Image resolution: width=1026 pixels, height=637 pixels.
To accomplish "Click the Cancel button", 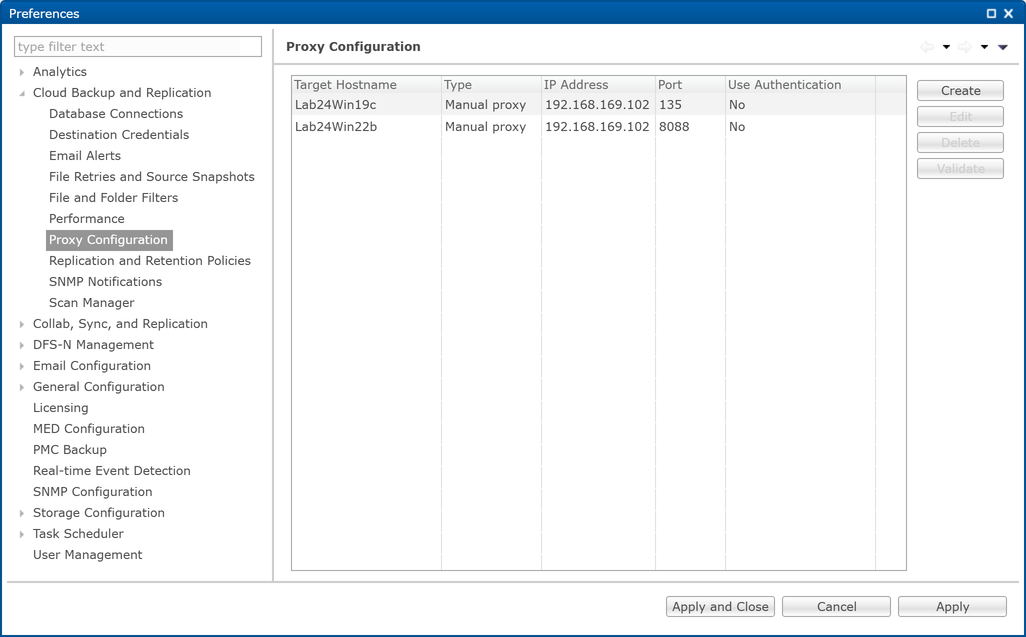I will (x=836, y=606).
